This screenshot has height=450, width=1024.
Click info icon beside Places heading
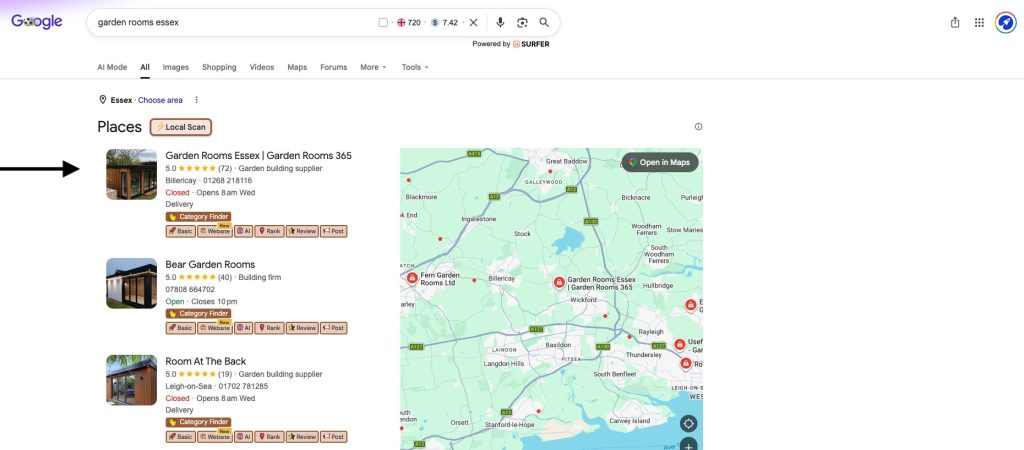tap(698, 127)
